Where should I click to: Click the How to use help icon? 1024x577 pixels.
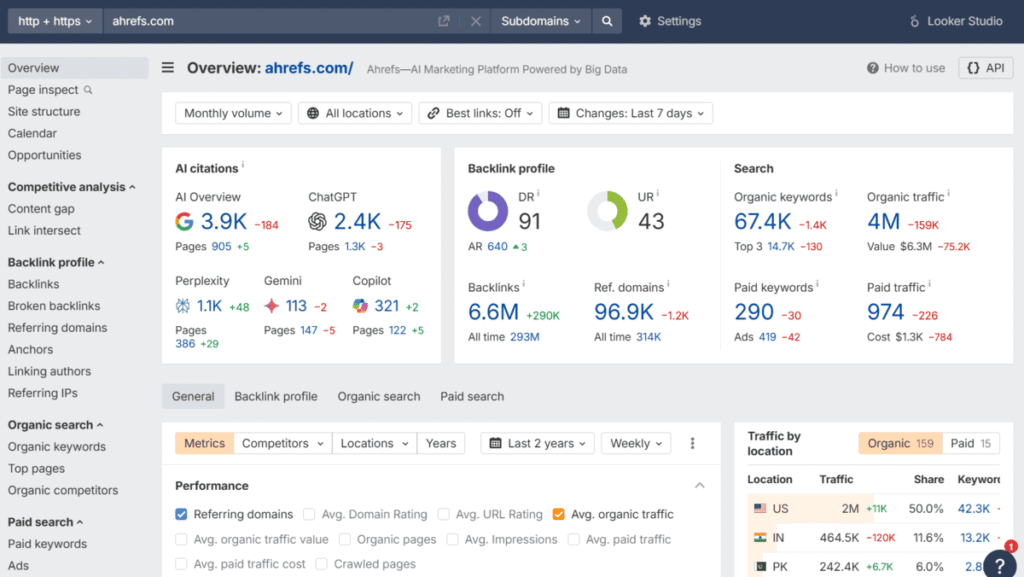(x=874, y=68)
